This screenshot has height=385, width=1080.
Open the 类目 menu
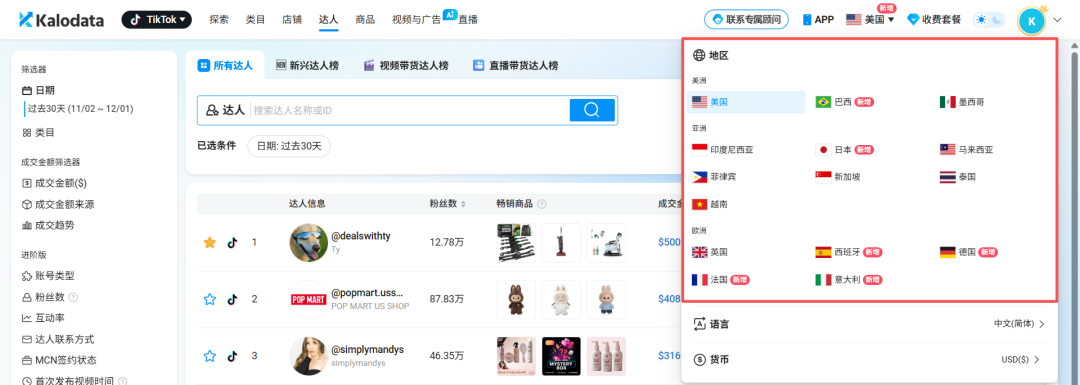[x=256, y=20]
